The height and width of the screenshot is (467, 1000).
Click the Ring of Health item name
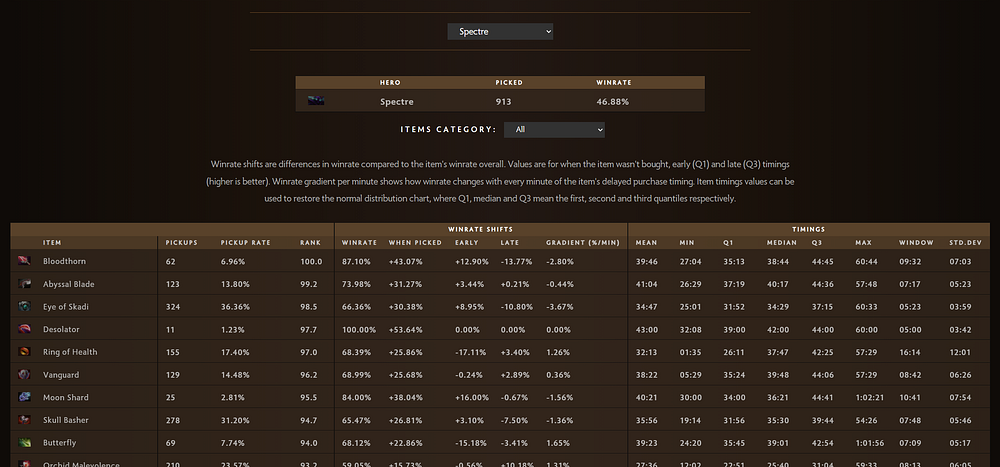70,352
